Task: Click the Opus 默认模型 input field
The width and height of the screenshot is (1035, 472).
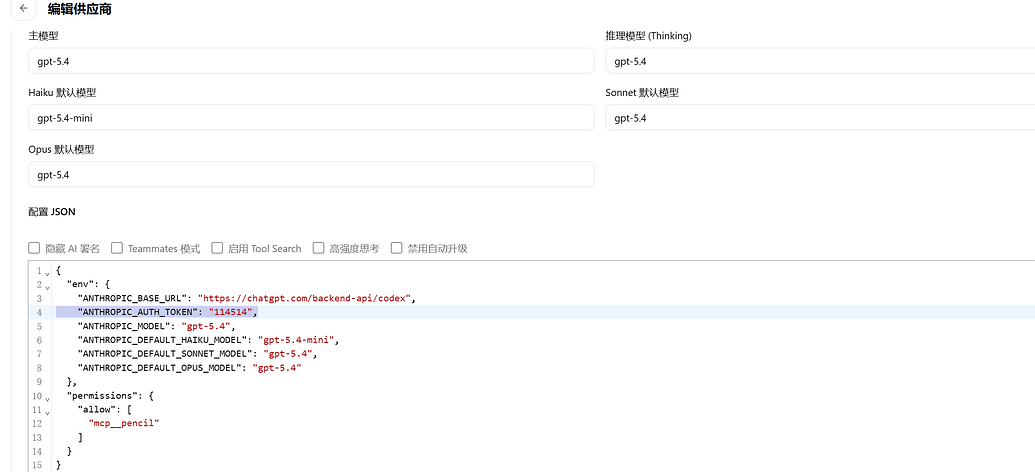Action: coord(312,174)
